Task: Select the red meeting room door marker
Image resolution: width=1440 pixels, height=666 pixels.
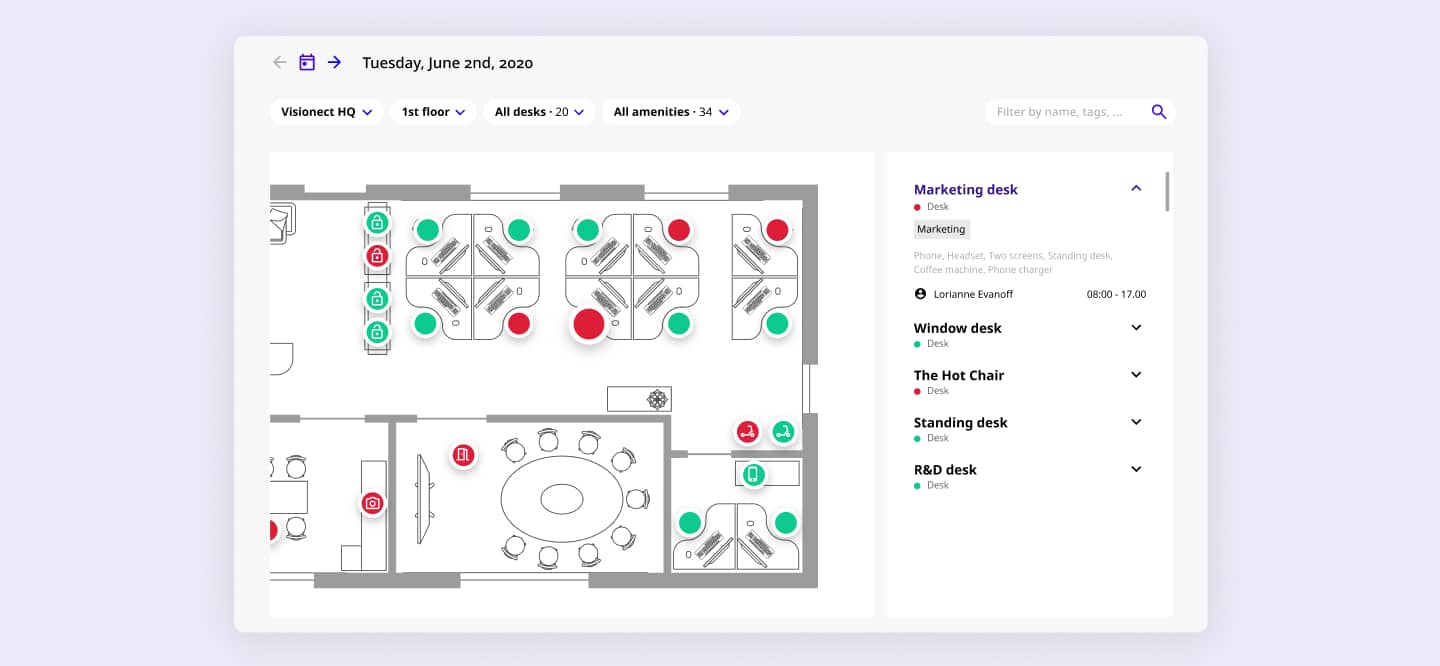Action: click(x=462, y=455)
